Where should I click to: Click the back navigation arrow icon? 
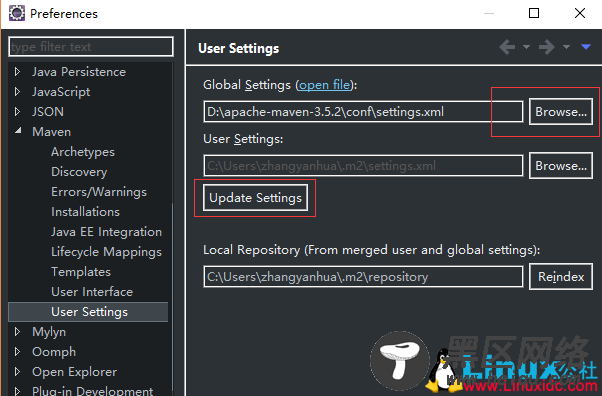coord(507,47)
